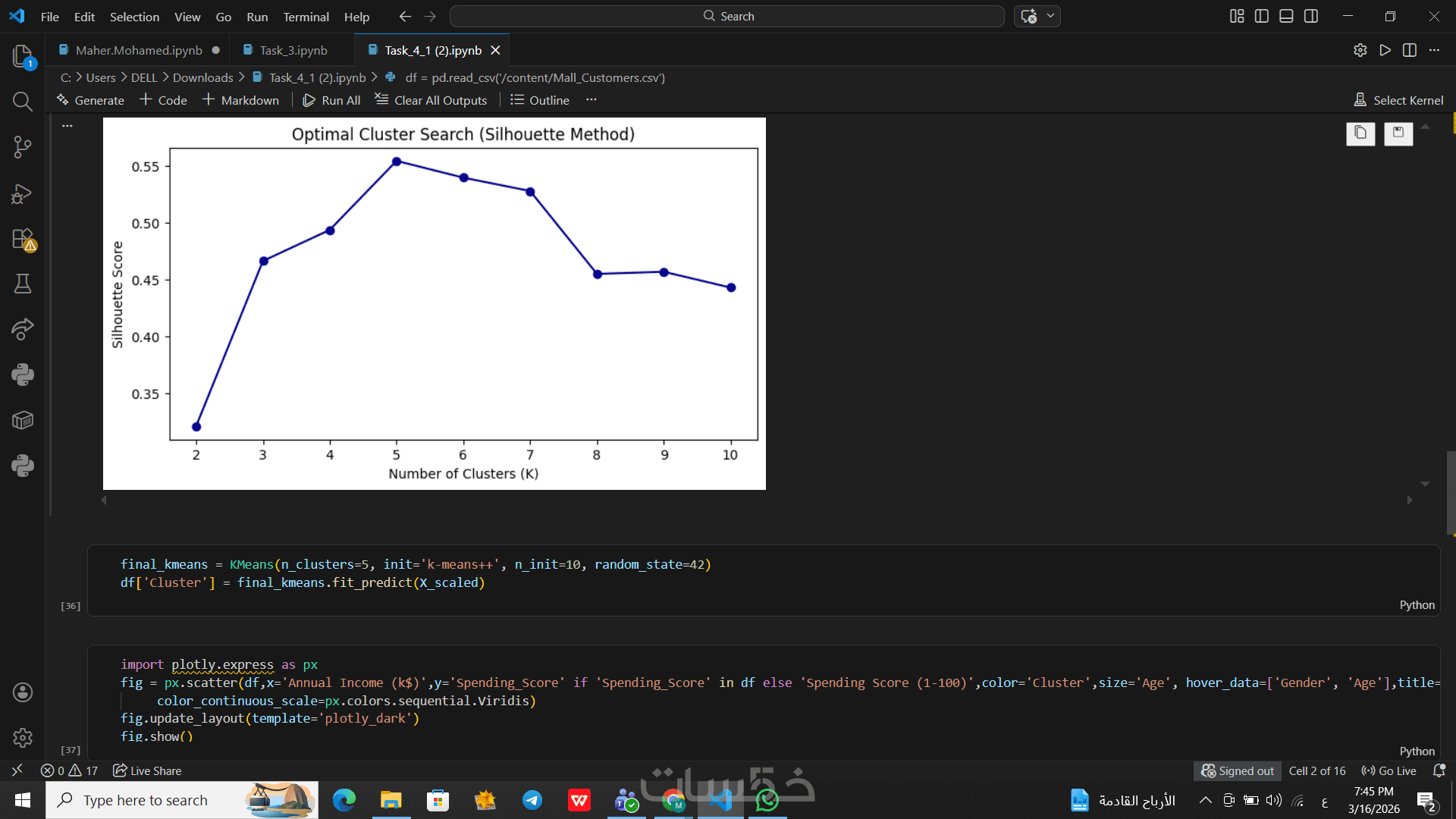Screen dimensions: 1456x819
Task: Click the top command center search box
Action: pos(726,16)
